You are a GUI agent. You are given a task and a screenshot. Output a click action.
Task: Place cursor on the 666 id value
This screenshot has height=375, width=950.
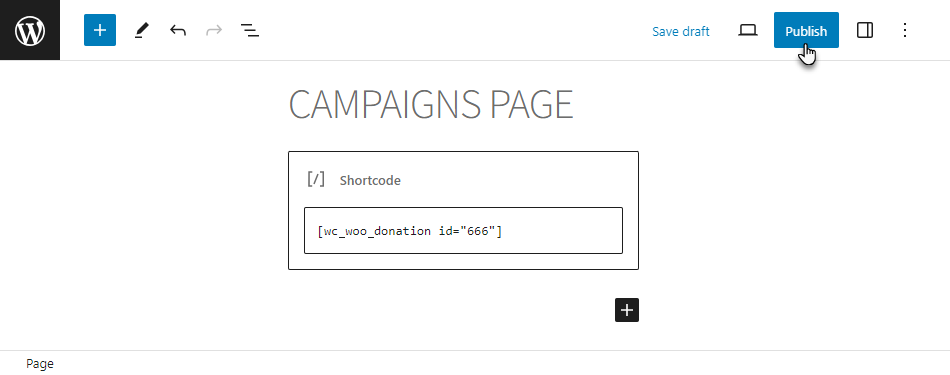click(478, 231)
